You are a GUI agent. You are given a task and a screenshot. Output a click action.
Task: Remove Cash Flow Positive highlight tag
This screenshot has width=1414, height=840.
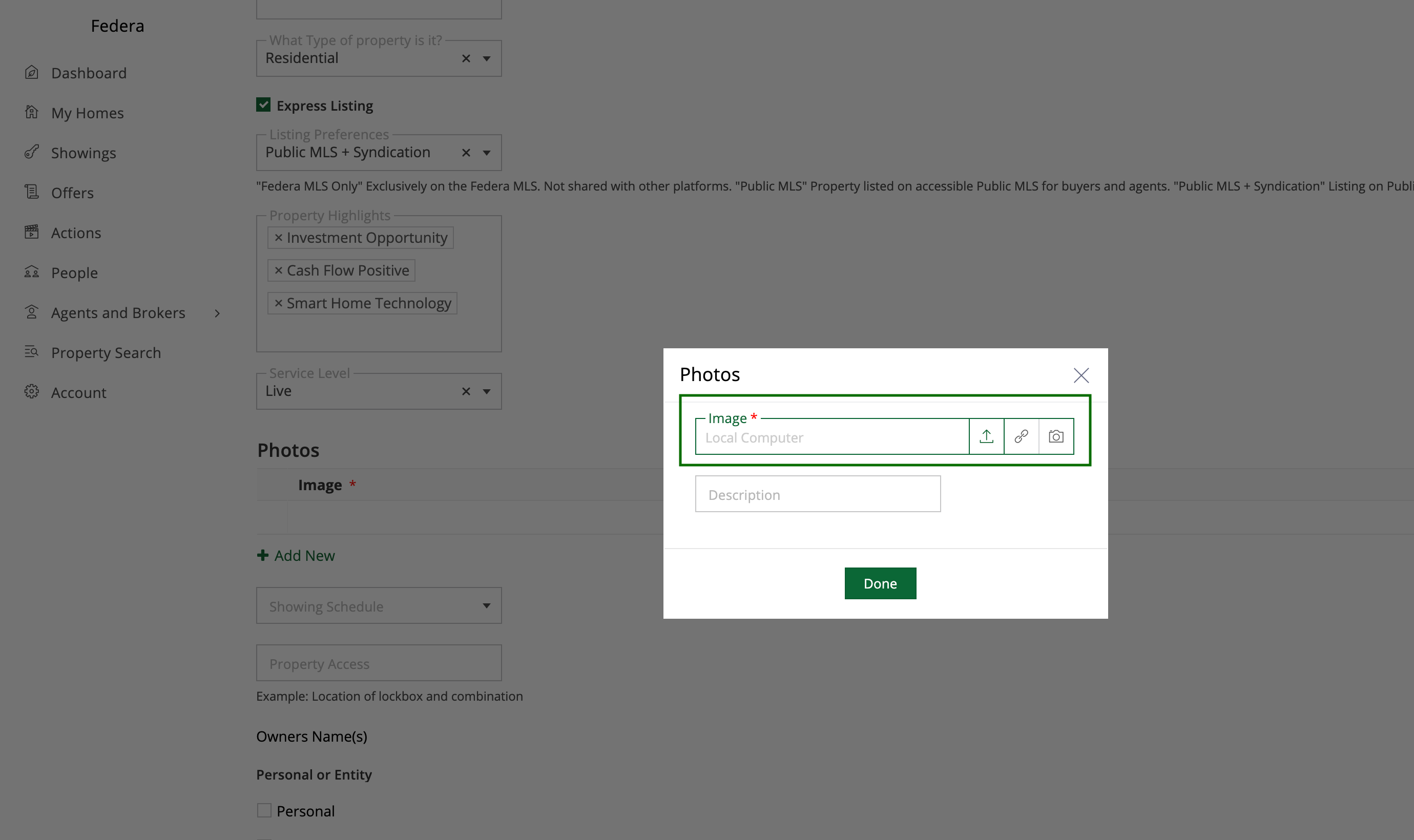click(279, 270)
